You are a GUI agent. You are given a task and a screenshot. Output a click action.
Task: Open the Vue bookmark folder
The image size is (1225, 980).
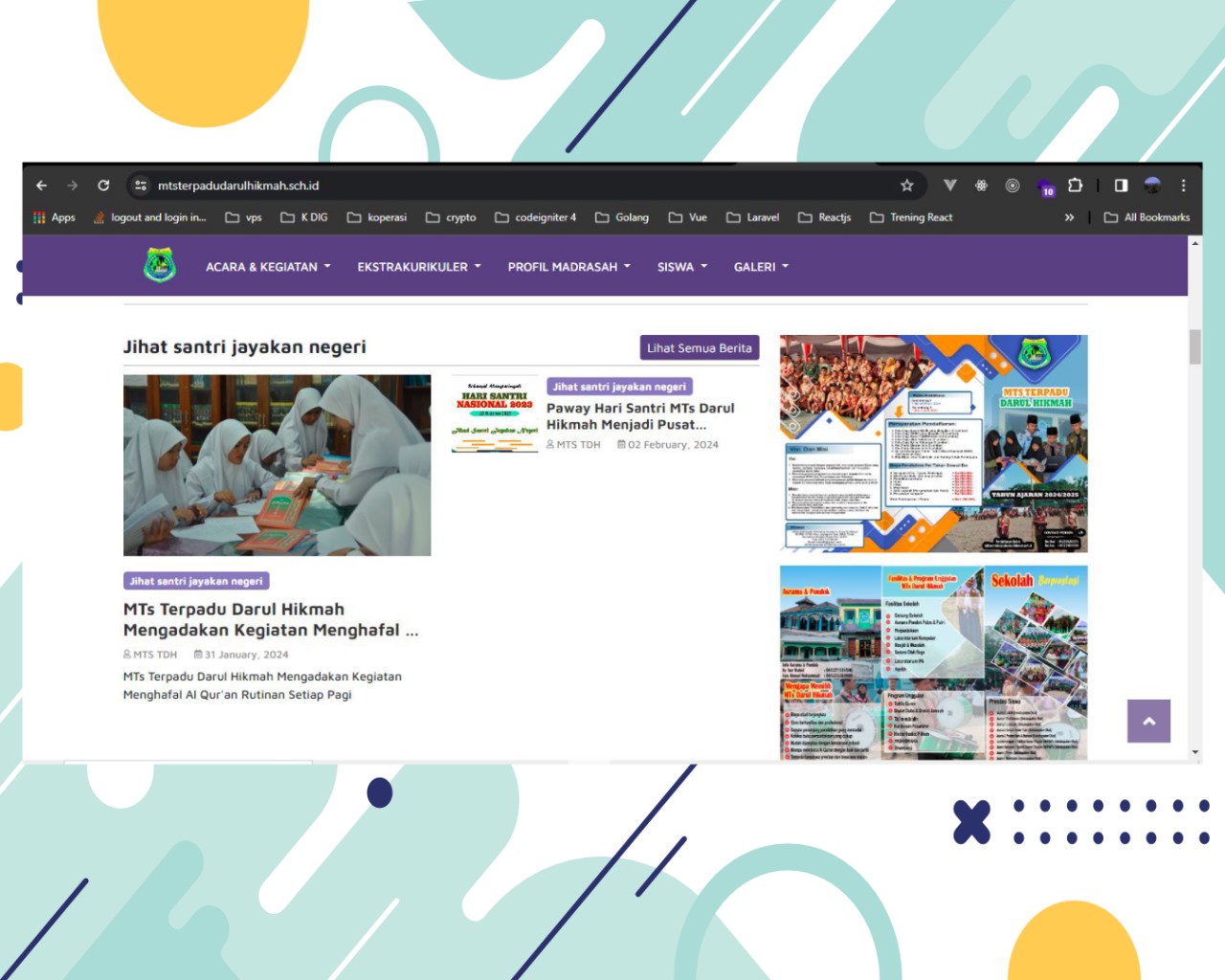(688, 217)
